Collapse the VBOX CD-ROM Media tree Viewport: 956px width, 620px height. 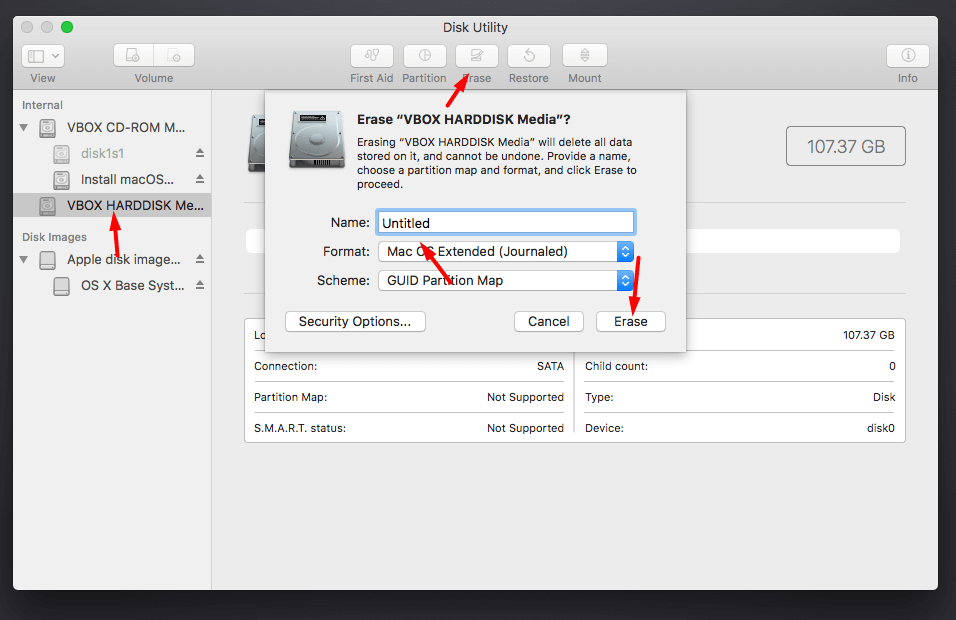pos(24,128)
